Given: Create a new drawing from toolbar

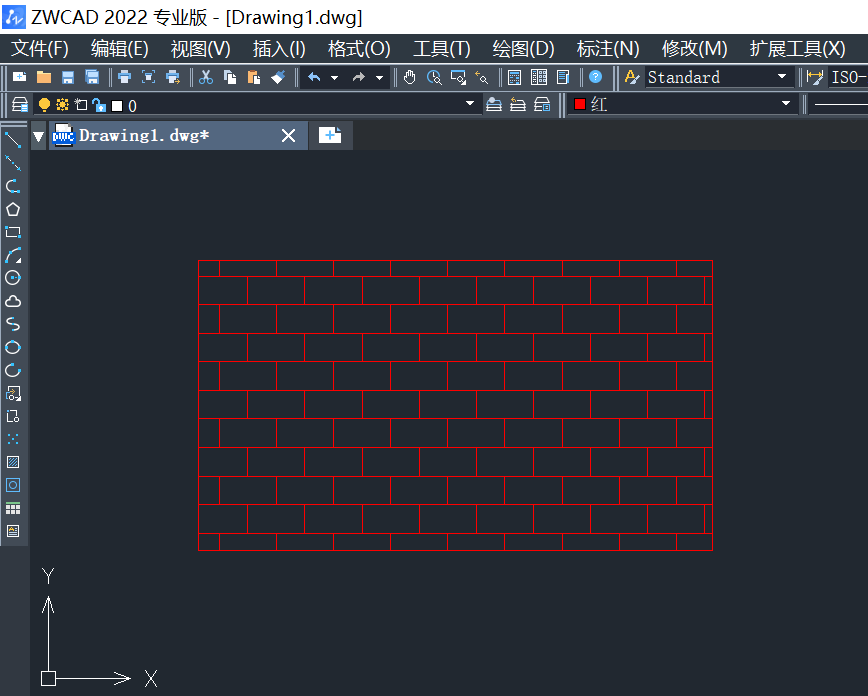Looking at the screenshot, I should coord(19,77).
